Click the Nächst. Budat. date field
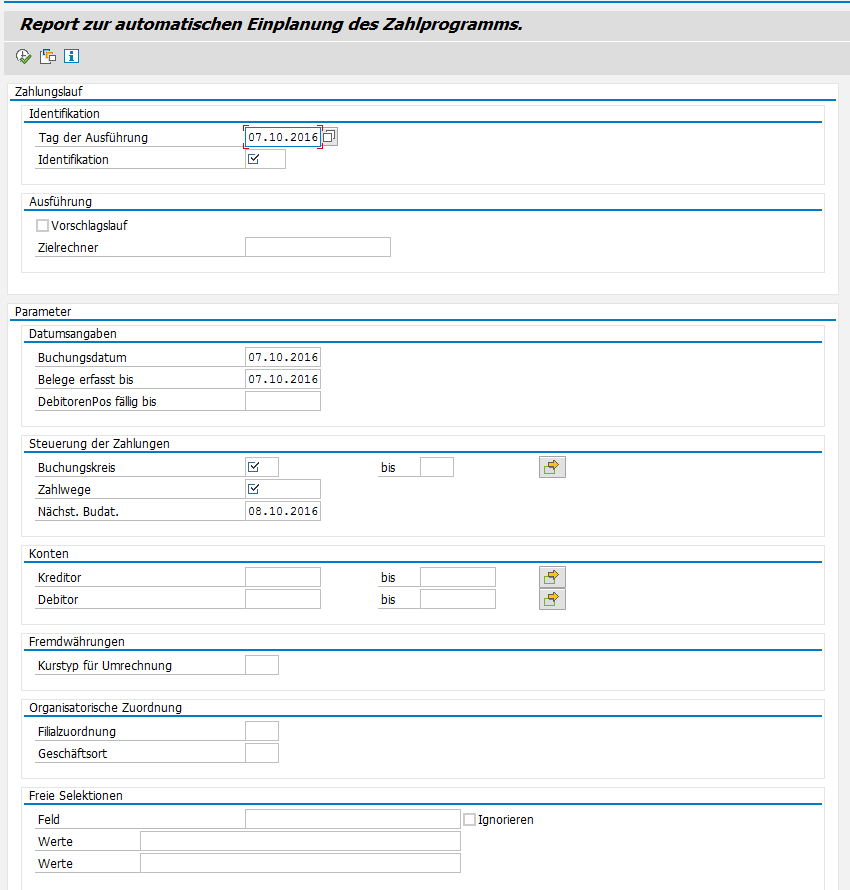The image size is (850, 890). pyautogui.click(x=282, y=511)
